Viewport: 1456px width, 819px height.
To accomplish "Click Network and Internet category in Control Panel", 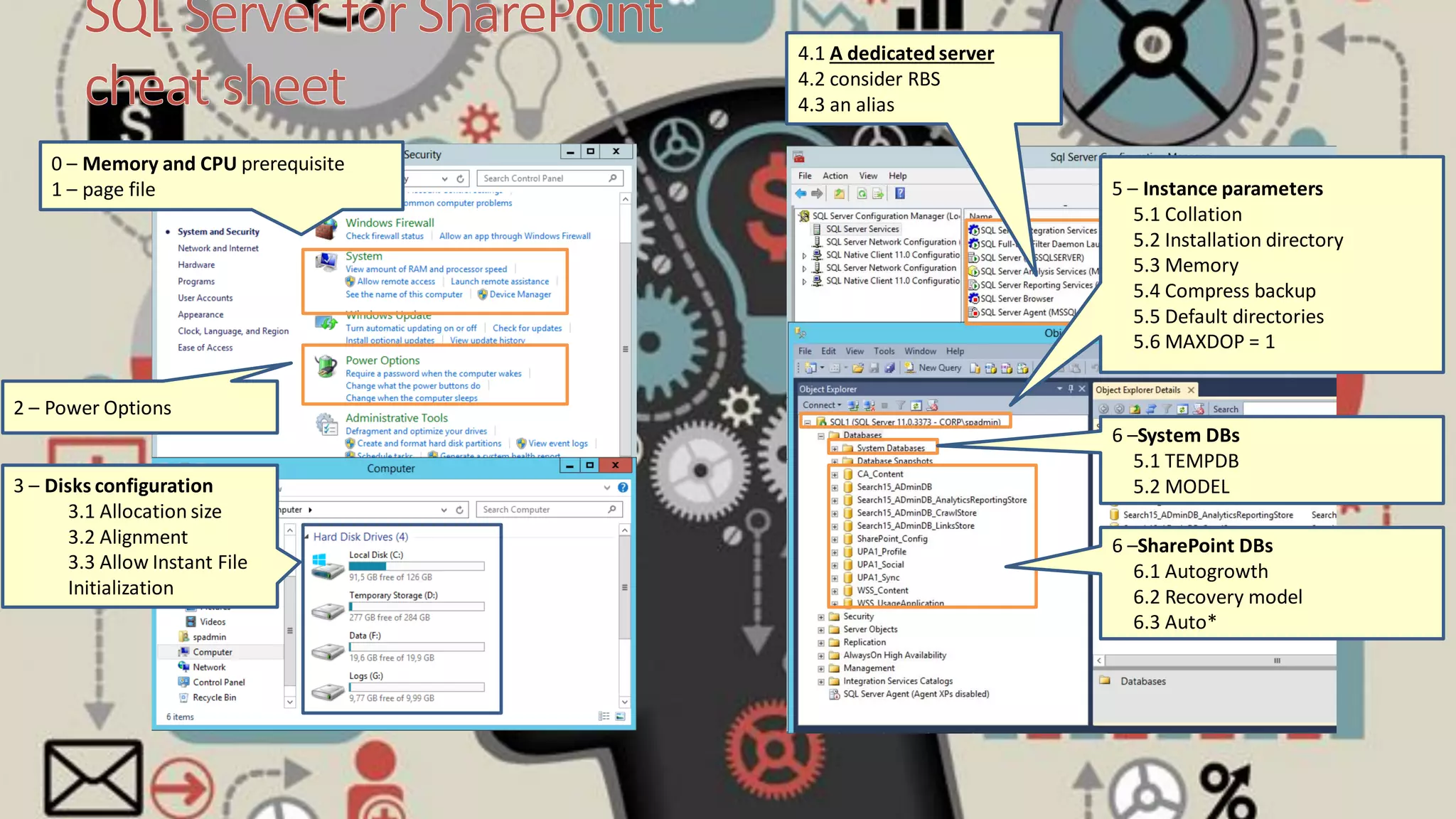I will (218, 248).
